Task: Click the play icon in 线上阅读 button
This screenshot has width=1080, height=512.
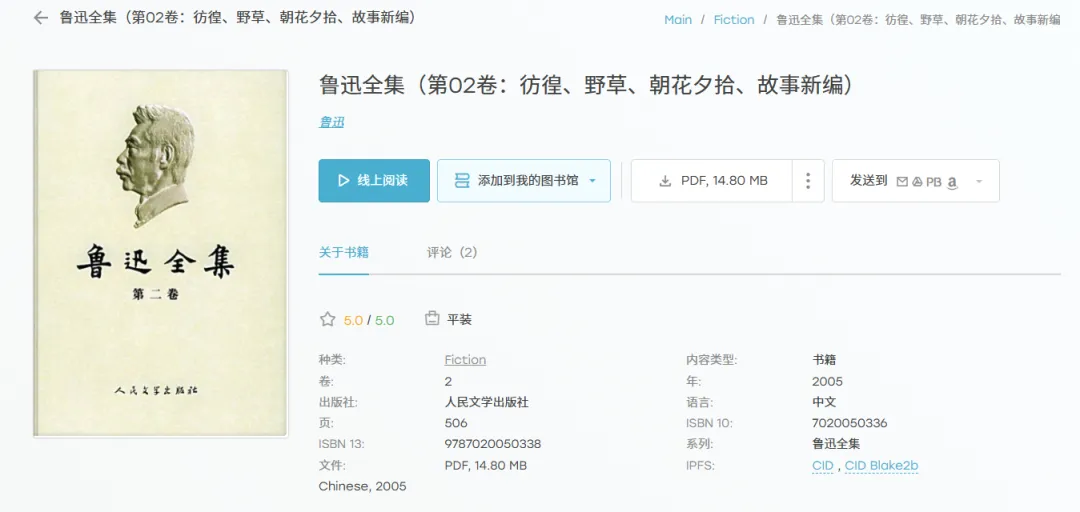Action: click(x=344, y=181)
